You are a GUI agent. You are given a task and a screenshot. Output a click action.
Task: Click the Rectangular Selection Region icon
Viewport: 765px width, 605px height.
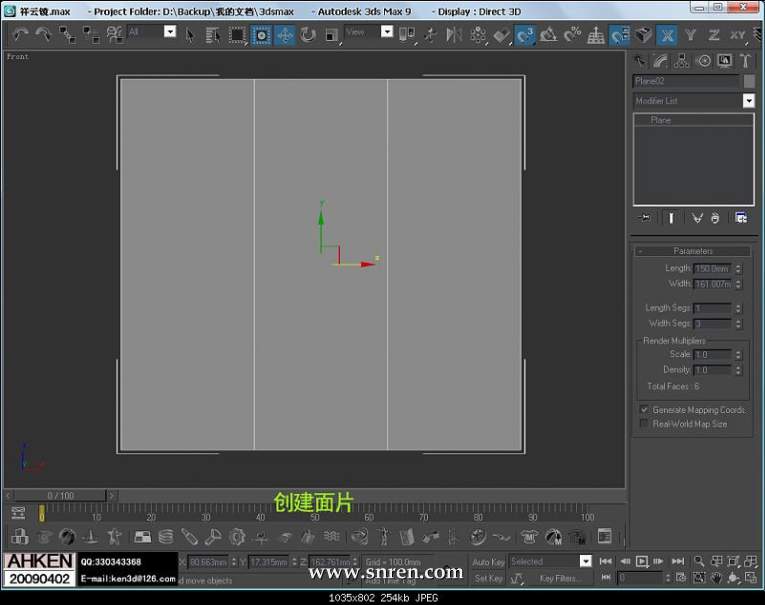pyautogui.click(x=237, y=35)
